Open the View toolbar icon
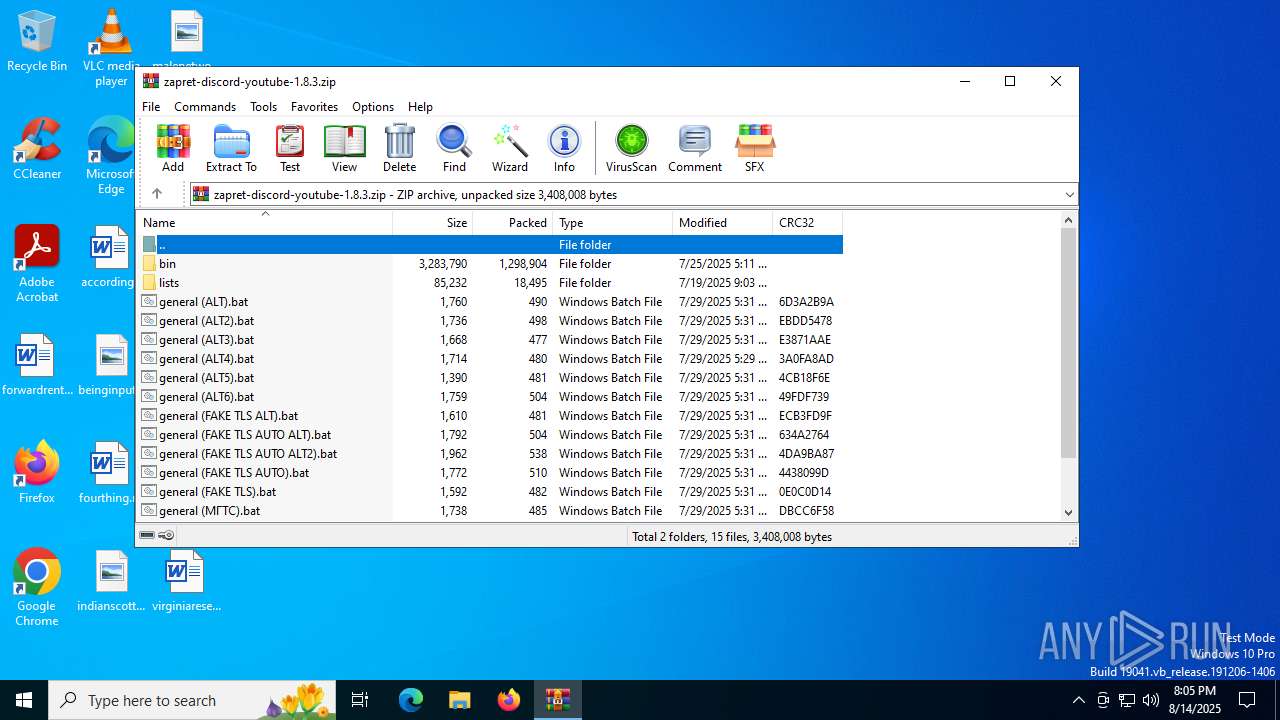Viewport: 1280px width, 720px height. point(344,149)
